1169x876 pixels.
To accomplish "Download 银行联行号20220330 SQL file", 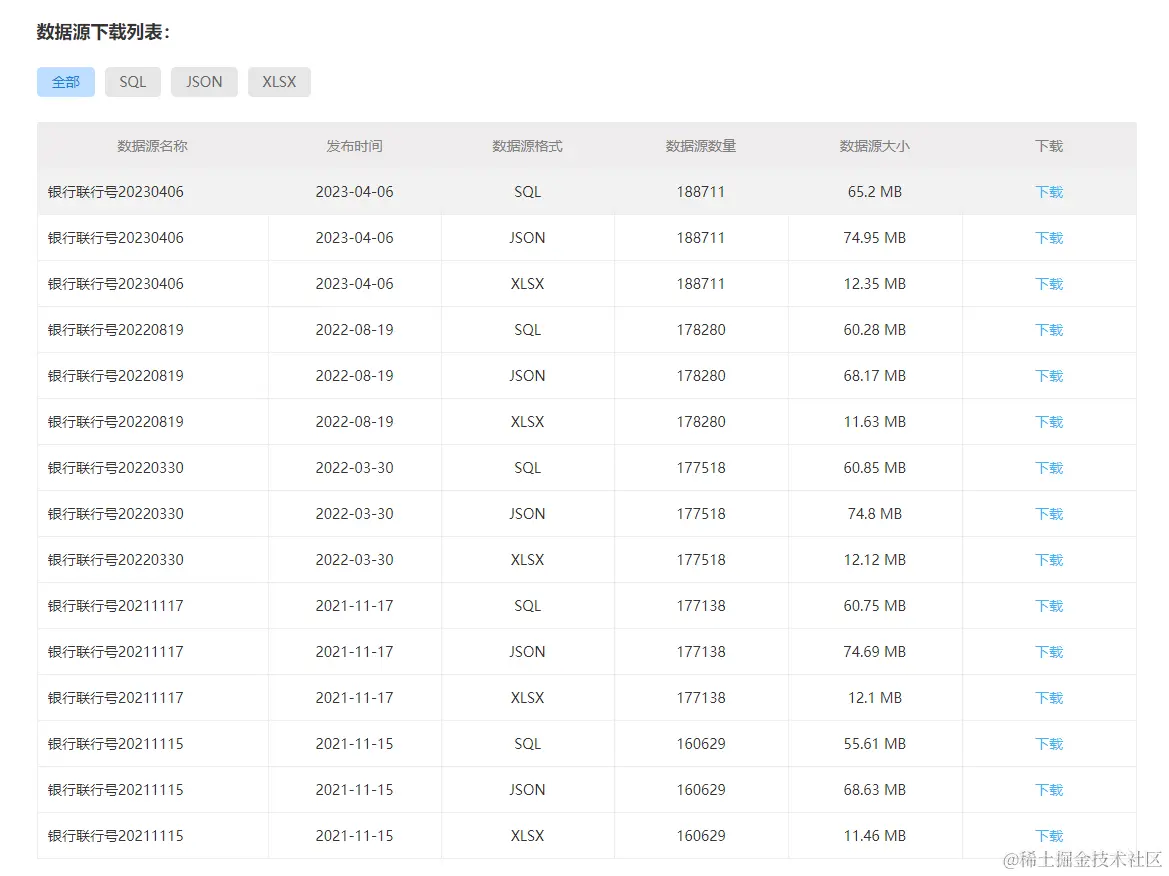I will tap(1049, 468).
